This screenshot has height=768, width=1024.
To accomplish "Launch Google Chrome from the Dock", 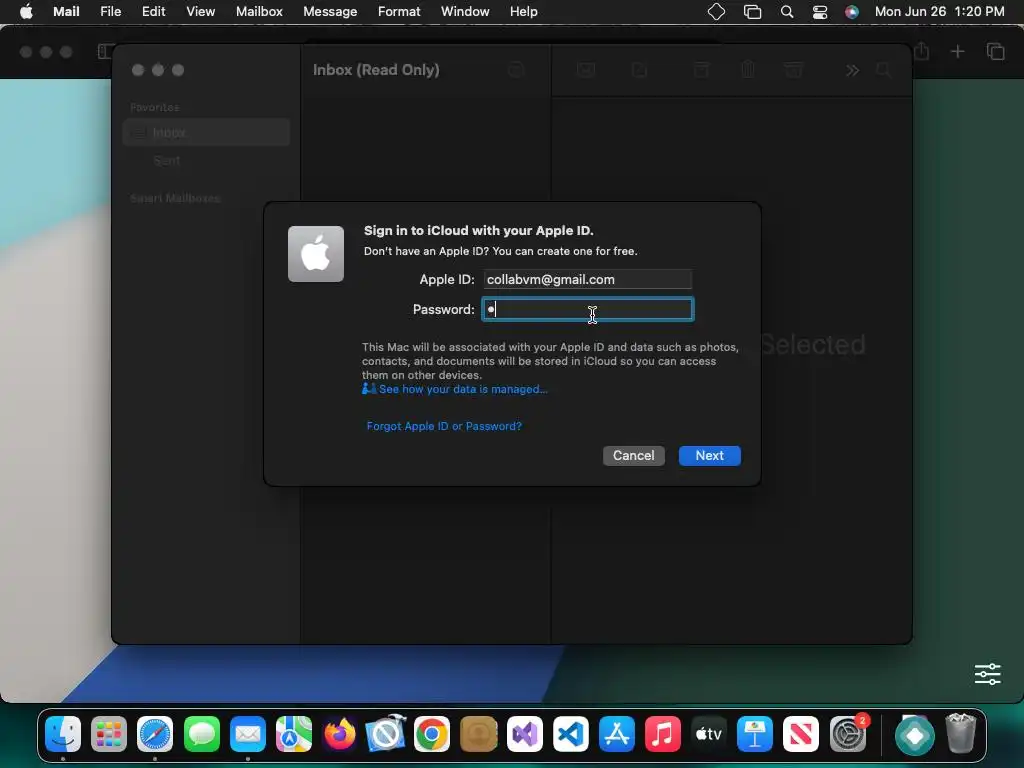I will (432, 734).
